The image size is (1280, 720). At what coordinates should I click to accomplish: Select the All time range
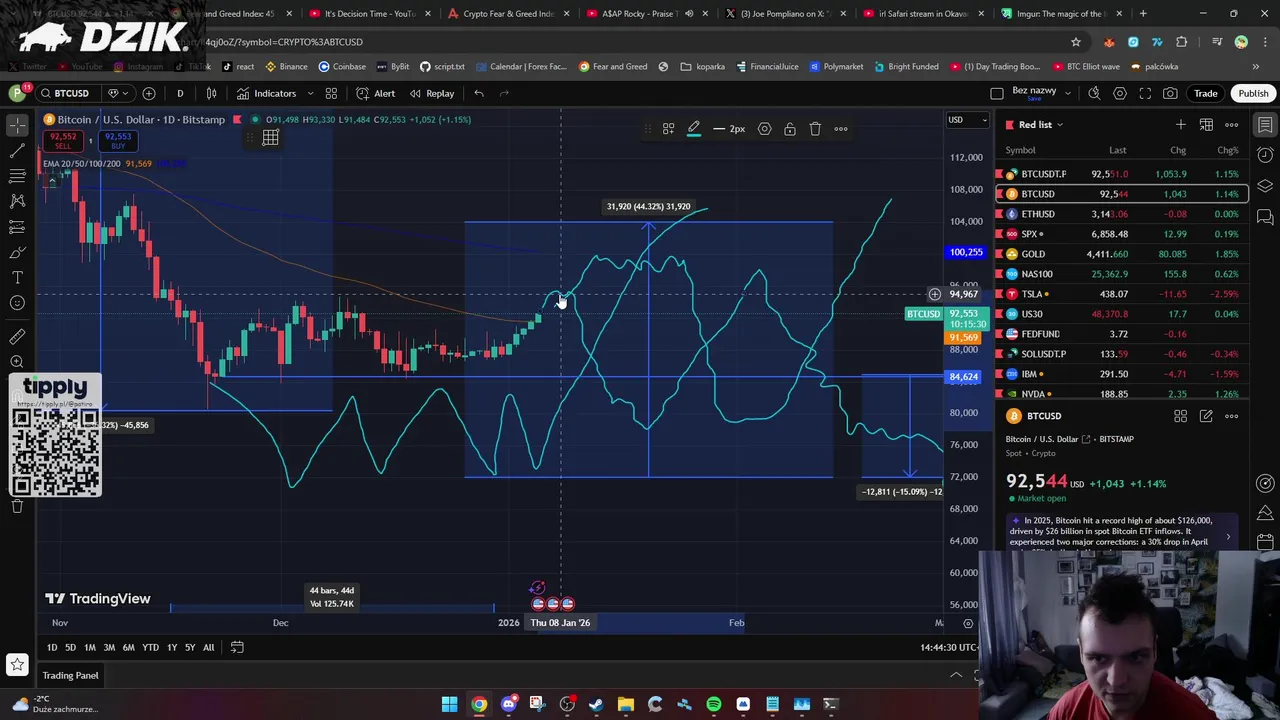208,647
